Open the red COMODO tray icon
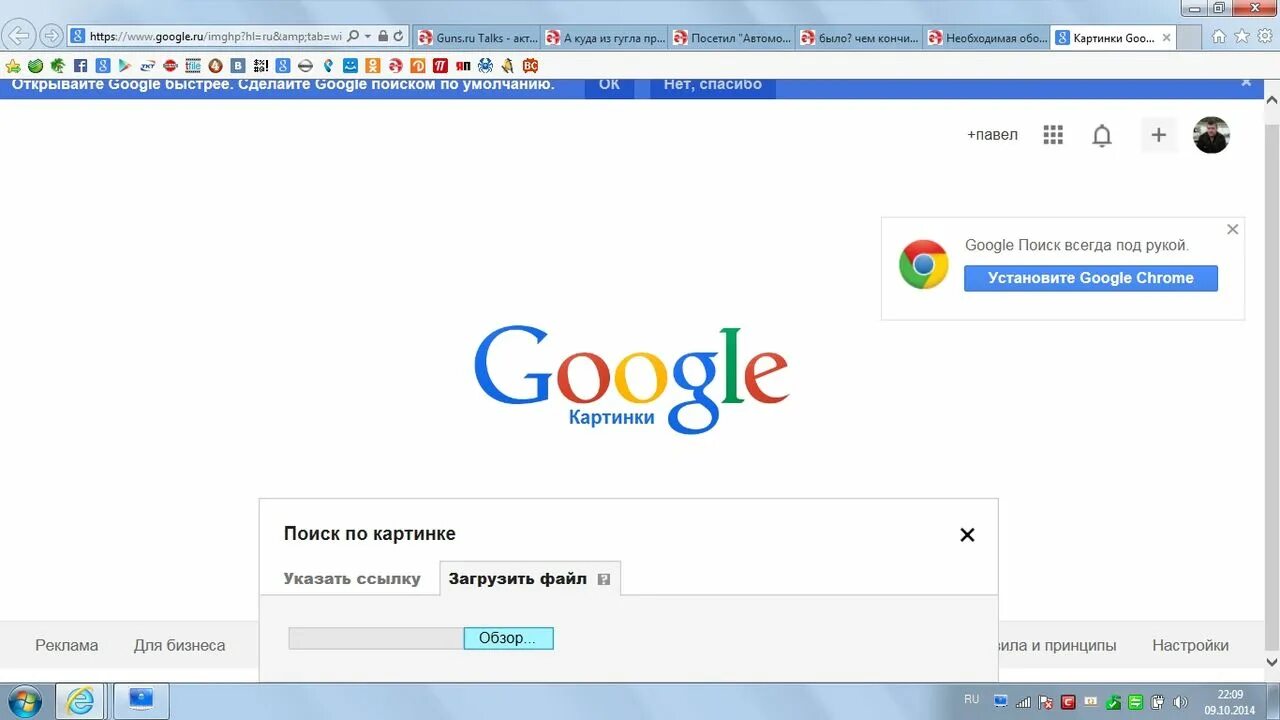The width and height of the screenshot is (1280, 720). pos(1068,702)
